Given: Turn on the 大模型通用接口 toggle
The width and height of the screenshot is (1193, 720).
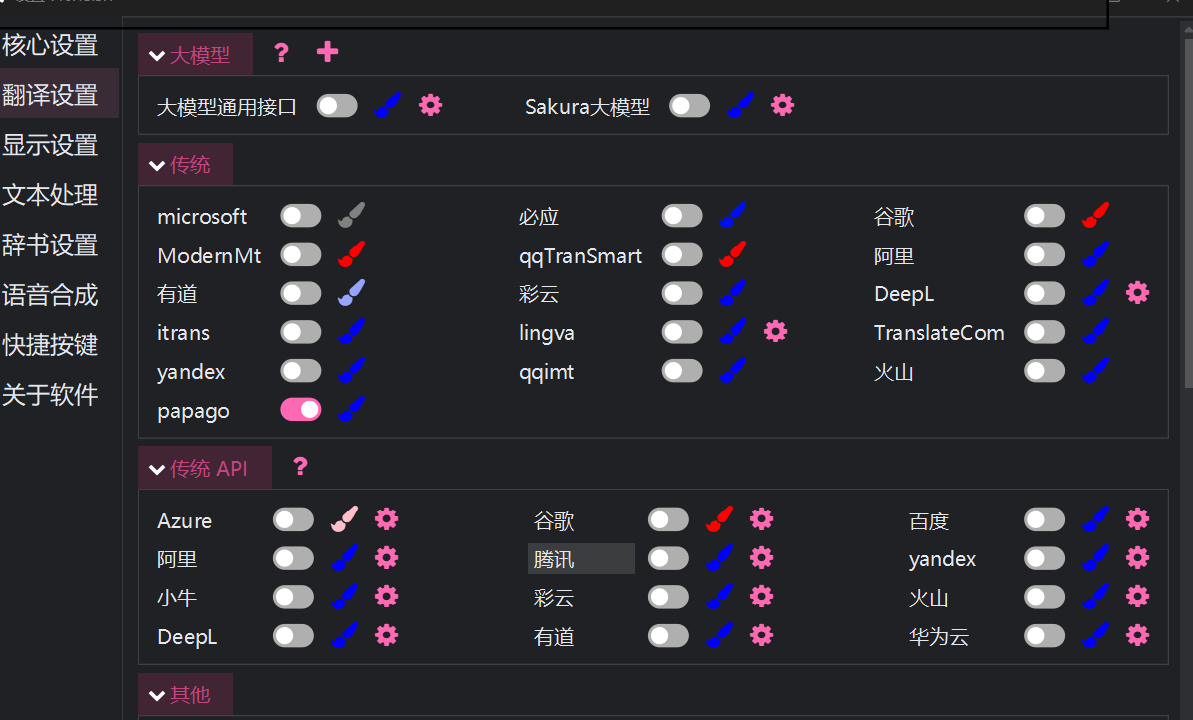Looking at the screenshot, I should (337, 106).
